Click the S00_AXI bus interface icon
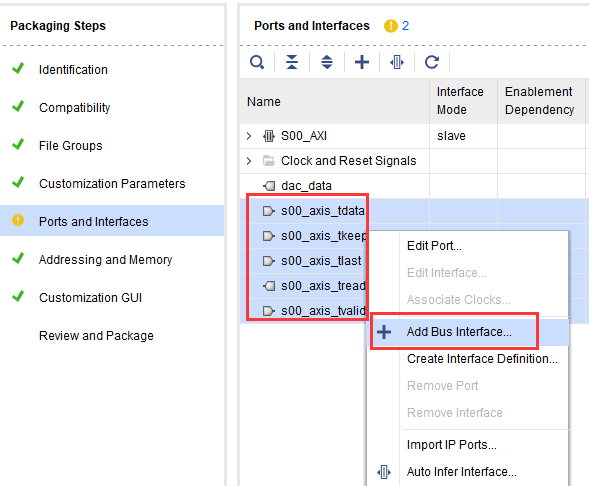589x486 pixels. [x=269, y=136]
